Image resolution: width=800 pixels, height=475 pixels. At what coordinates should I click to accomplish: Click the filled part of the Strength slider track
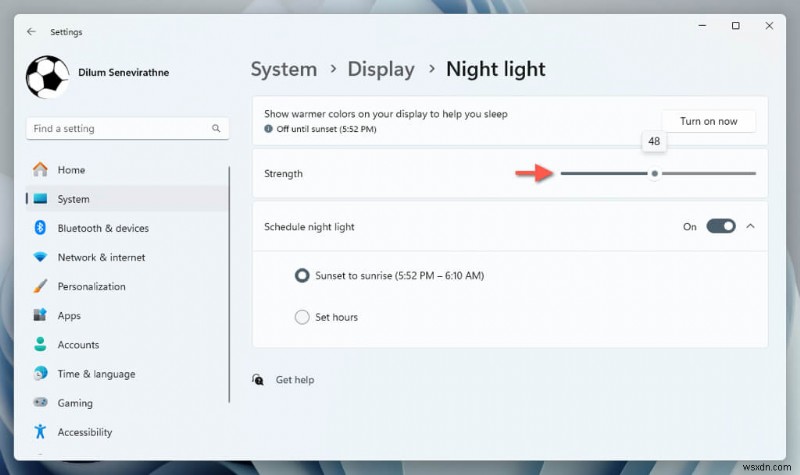point(604,173)
